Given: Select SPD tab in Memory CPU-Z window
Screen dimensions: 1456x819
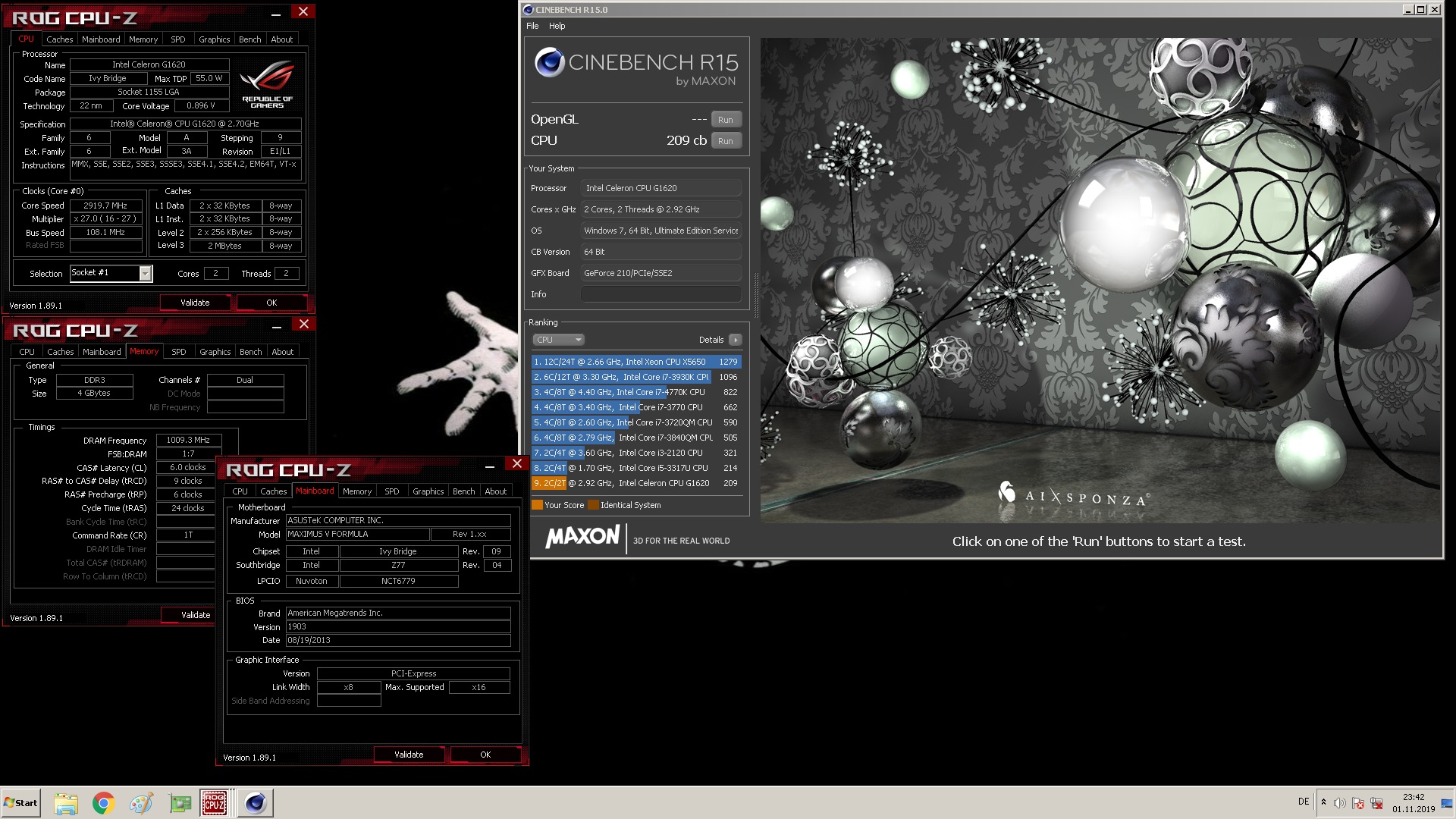Looking at the screenshot, I should coord(179,352).
